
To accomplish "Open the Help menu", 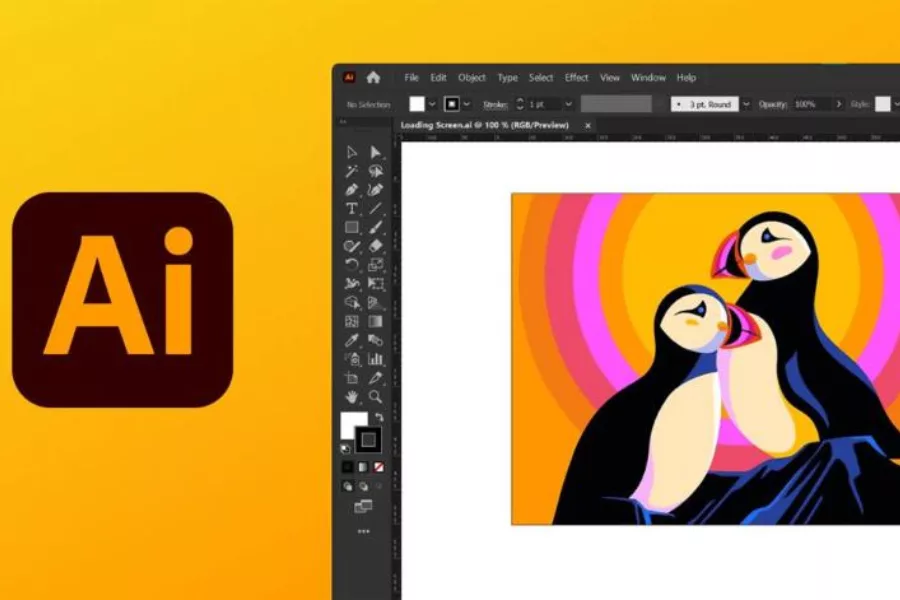I will (x=686, y=78).
